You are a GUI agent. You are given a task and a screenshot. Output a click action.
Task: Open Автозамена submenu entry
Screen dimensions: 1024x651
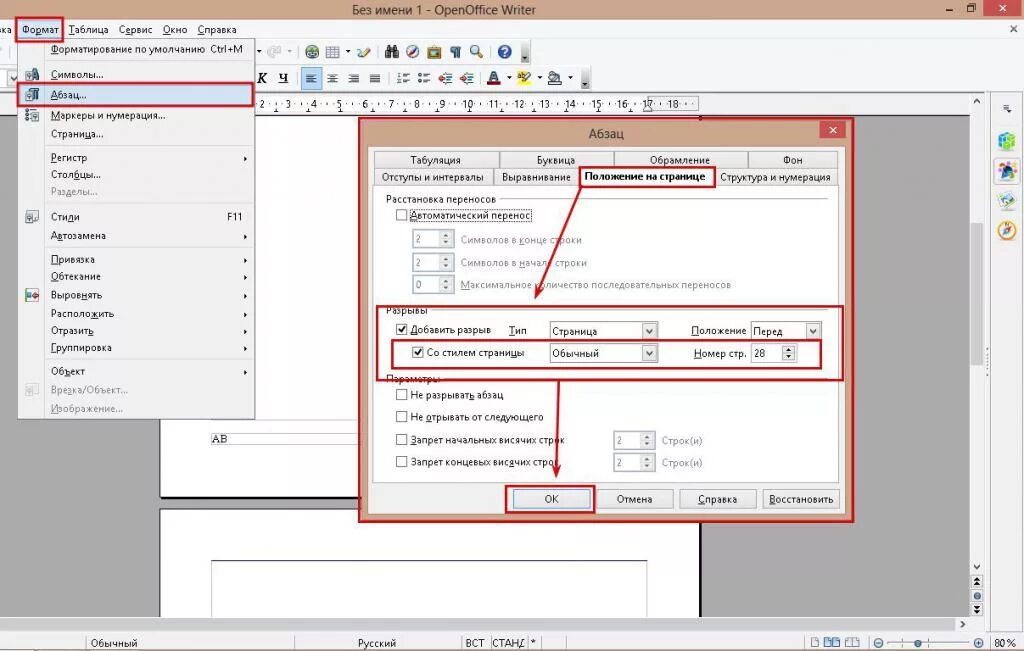coord(149,235)
